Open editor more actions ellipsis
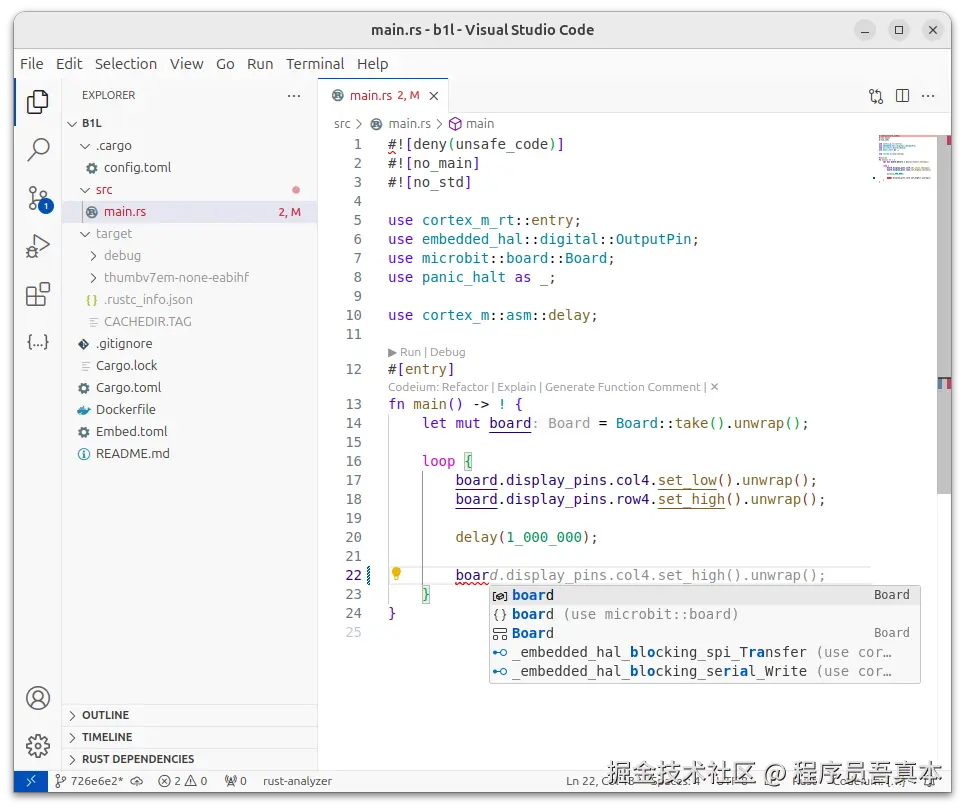Viewport: 965px width, 809px height. click(x=928, y=96)
